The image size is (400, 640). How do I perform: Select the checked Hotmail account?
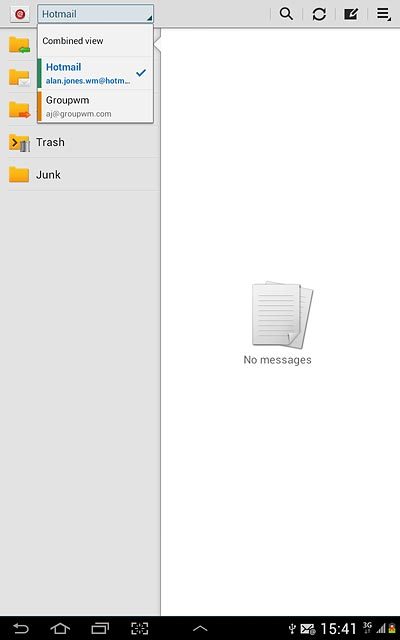click(x=96, y=73)
